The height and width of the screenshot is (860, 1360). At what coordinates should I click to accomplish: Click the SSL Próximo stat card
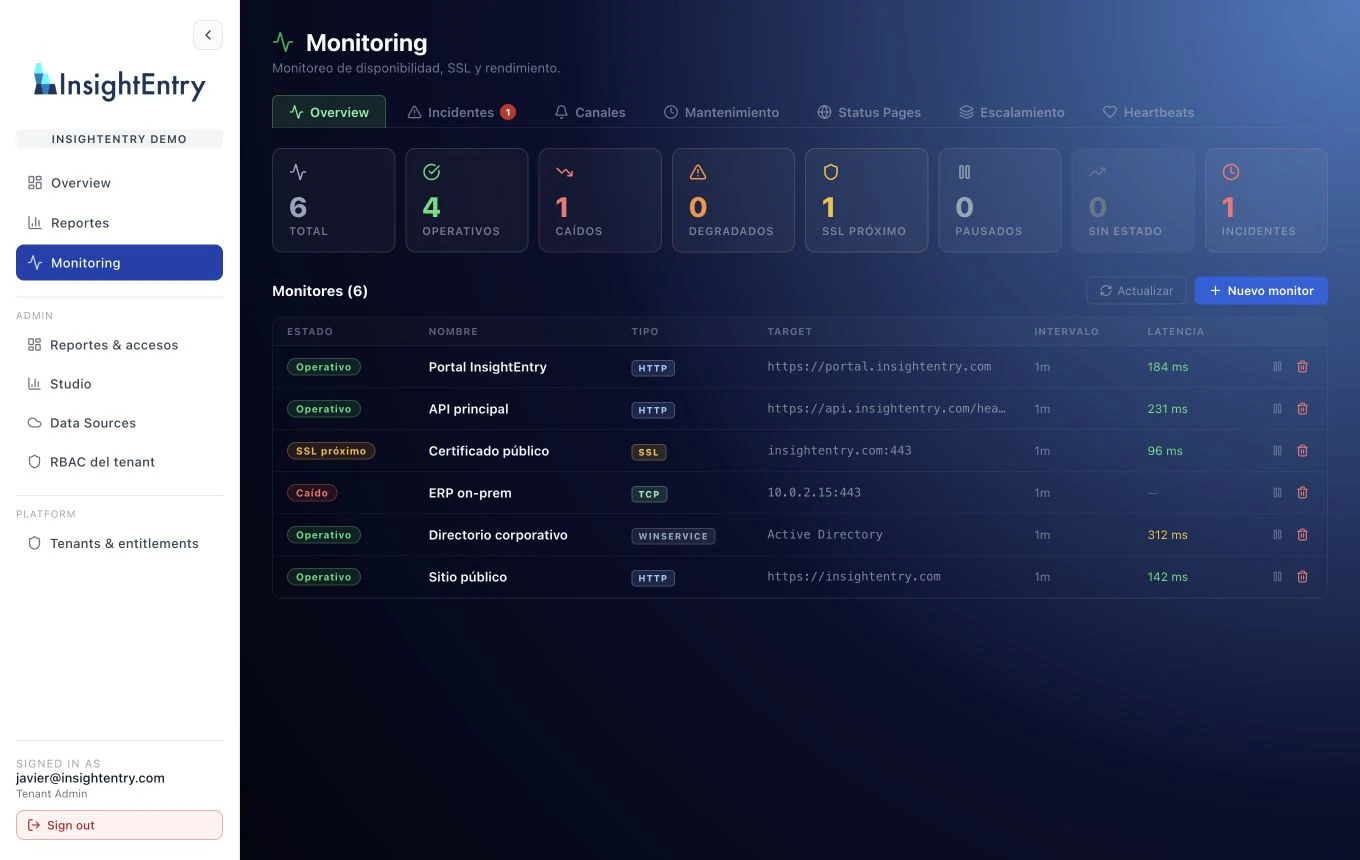pyautogui.click(x=867, y=200)
